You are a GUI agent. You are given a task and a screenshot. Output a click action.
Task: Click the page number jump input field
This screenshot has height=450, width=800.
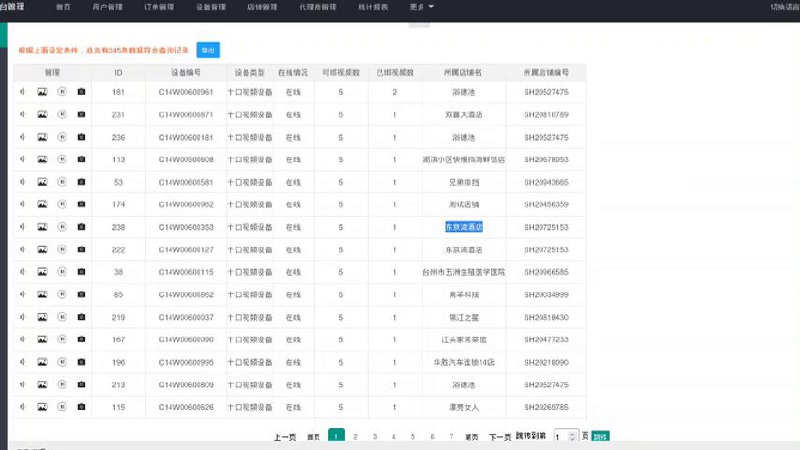point(562,437)
